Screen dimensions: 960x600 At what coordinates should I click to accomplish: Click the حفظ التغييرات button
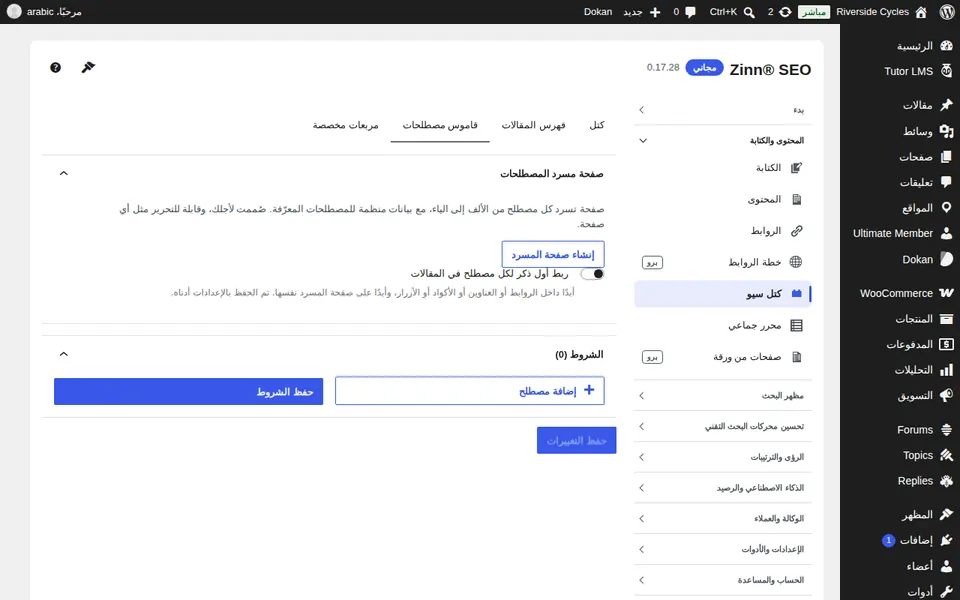(x=577, y=440)
